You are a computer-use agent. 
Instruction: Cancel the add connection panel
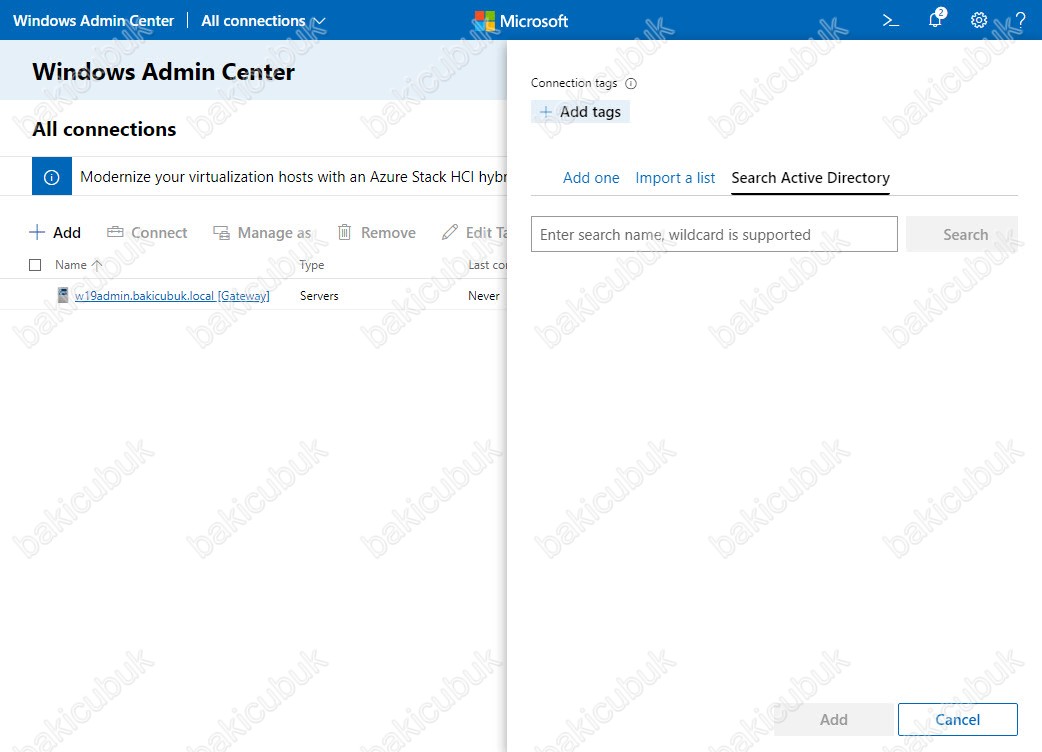958,719
